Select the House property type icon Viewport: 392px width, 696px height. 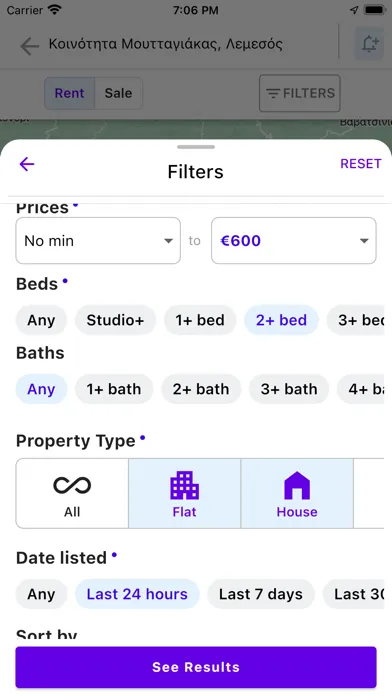point(297,485)
